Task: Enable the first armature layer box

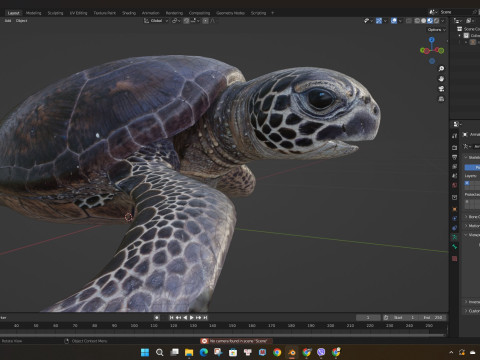Action: click(x=467, y=183)
